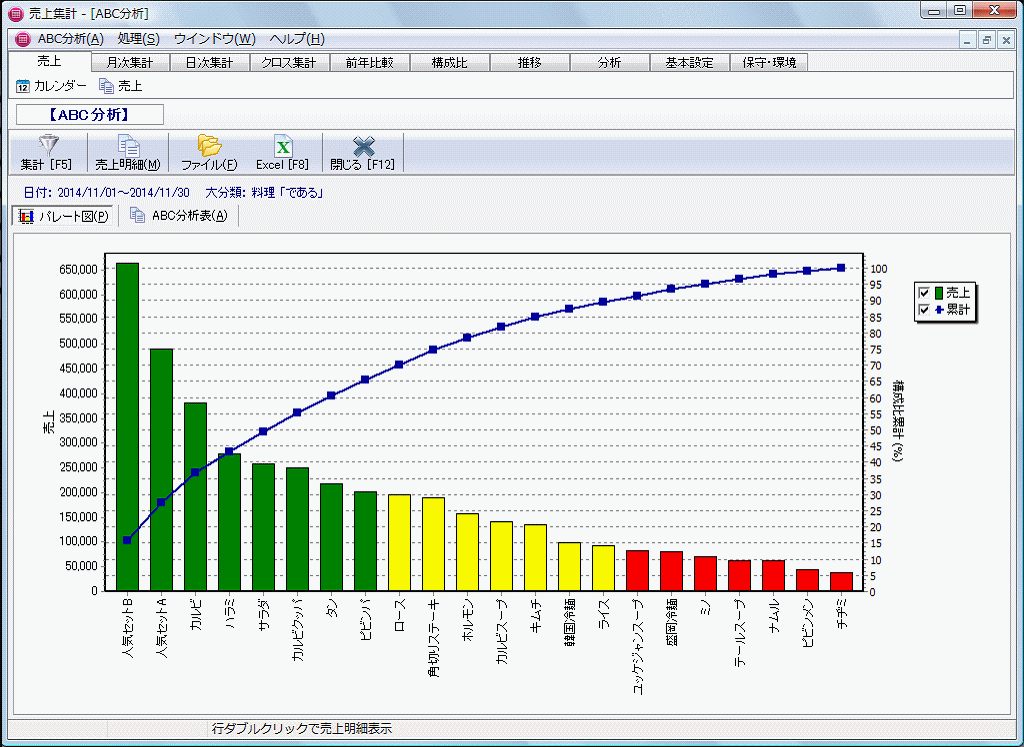The image size is (1024, 747).
Task: Close the inner ABC分析 child window
Action: [1006, 40]
